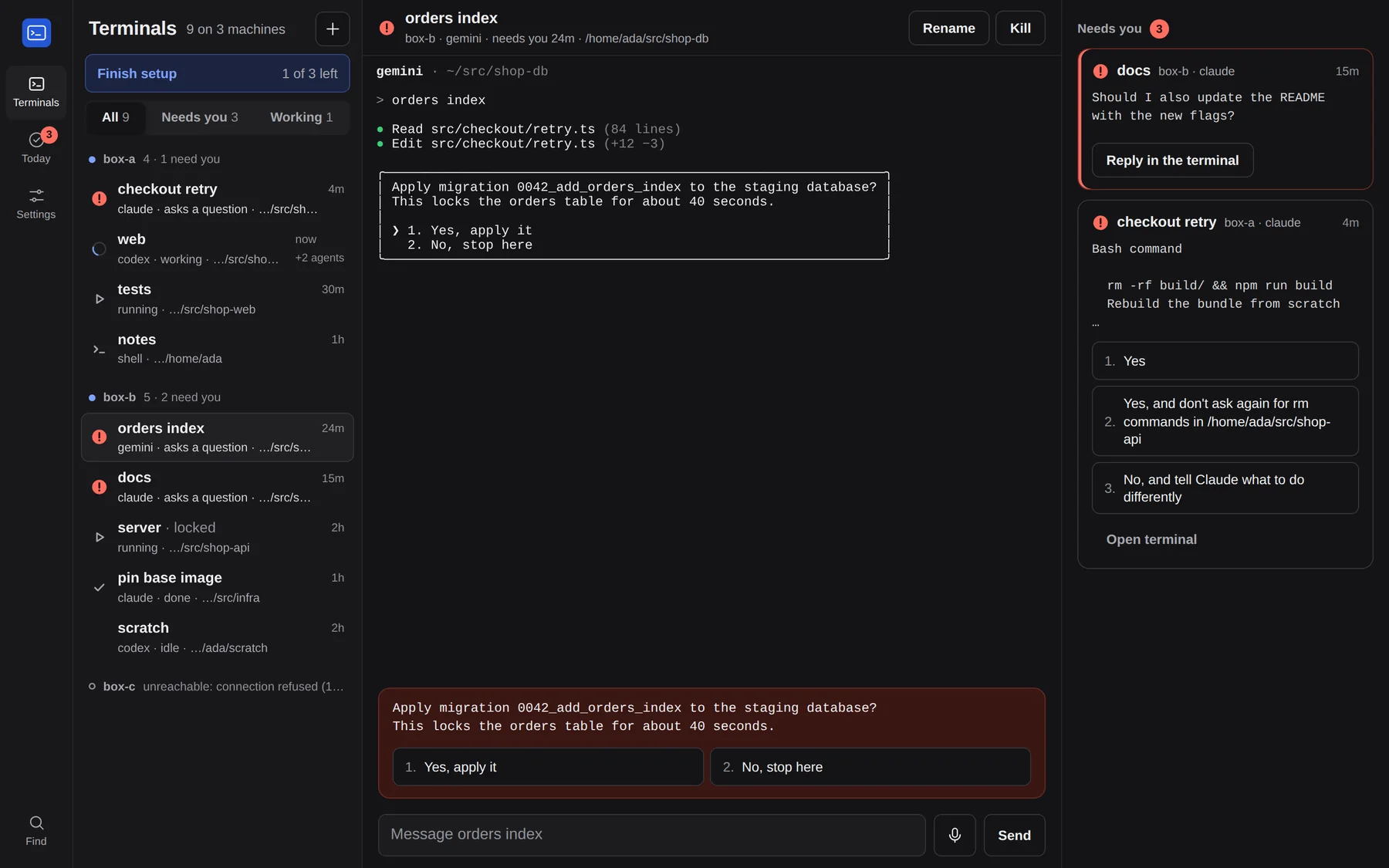
Task: Open the scratch terminal row
Action: pos(218,637)
